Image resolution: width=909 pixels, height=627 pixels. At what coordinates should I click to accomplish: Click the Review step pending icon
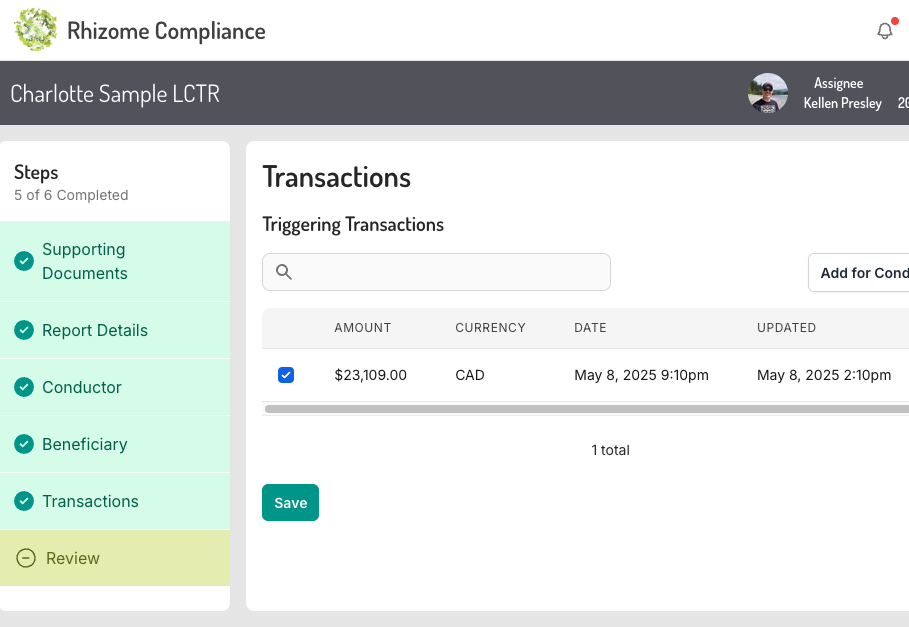(27, 558)
